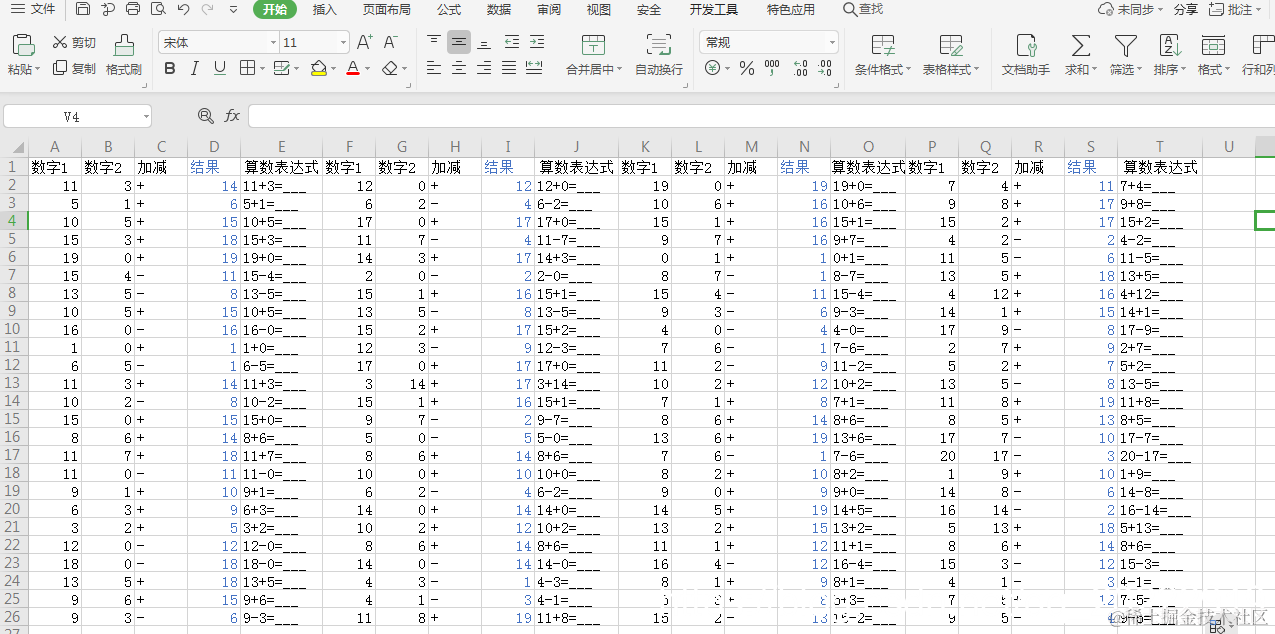Viewport: 1275px width, 634px height.
Task: Apply the thousands separator (000) format
Action: tap(772, 68)
